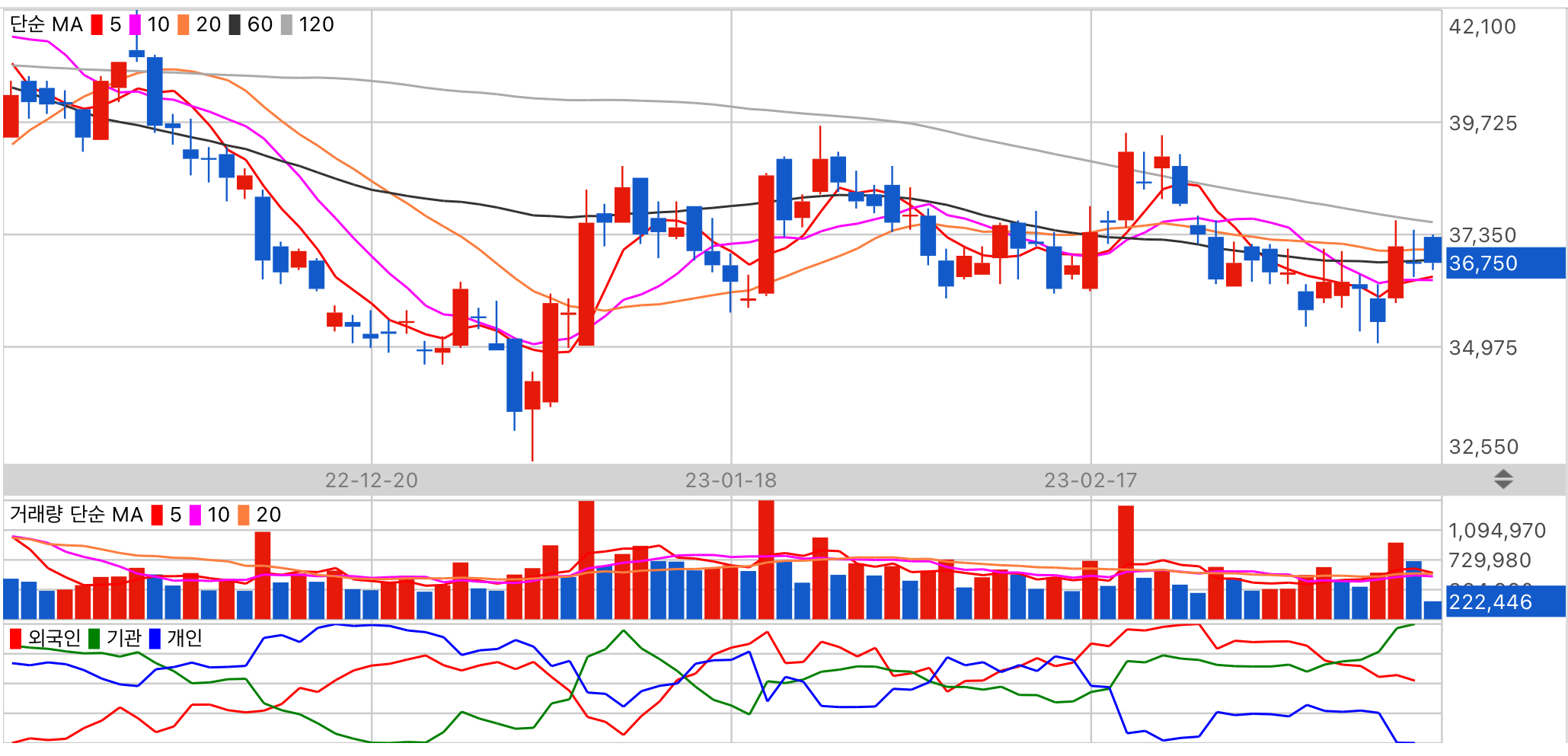Image resolution: width=1568 pixels, height=756 pixels.
Task: Click the 37,350 price axis label
Action: [x=1483, y=235]
